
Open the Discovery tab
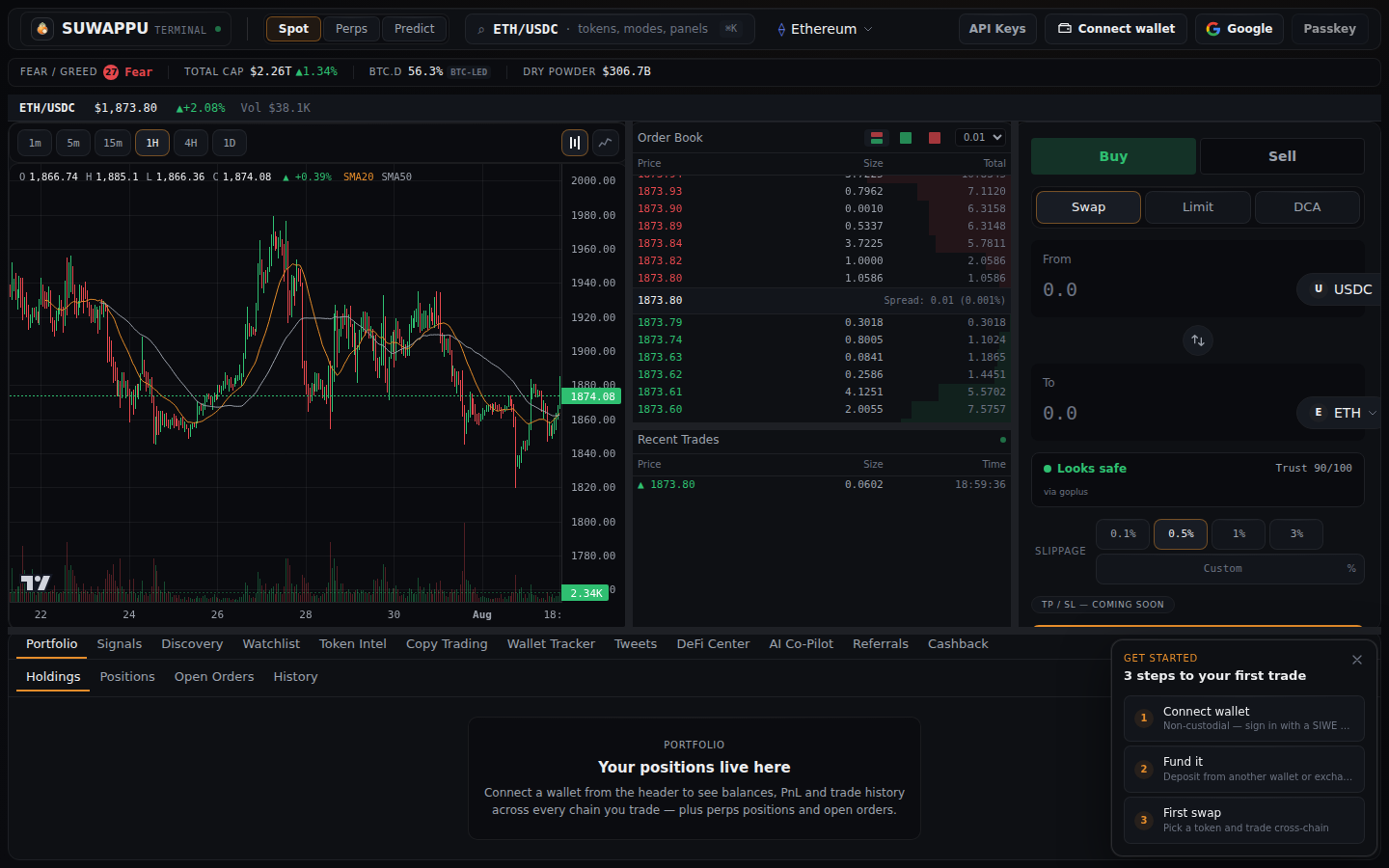[x=192, y=644]
